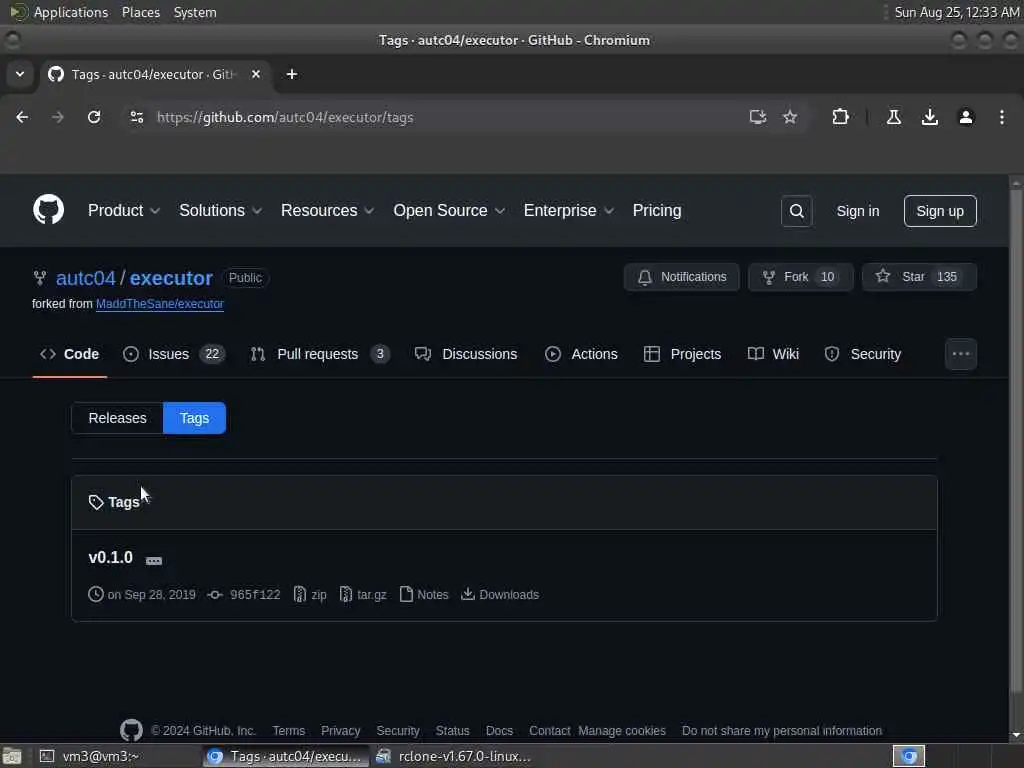
Task: Expand the Enterprise menu
Action: 569,211
